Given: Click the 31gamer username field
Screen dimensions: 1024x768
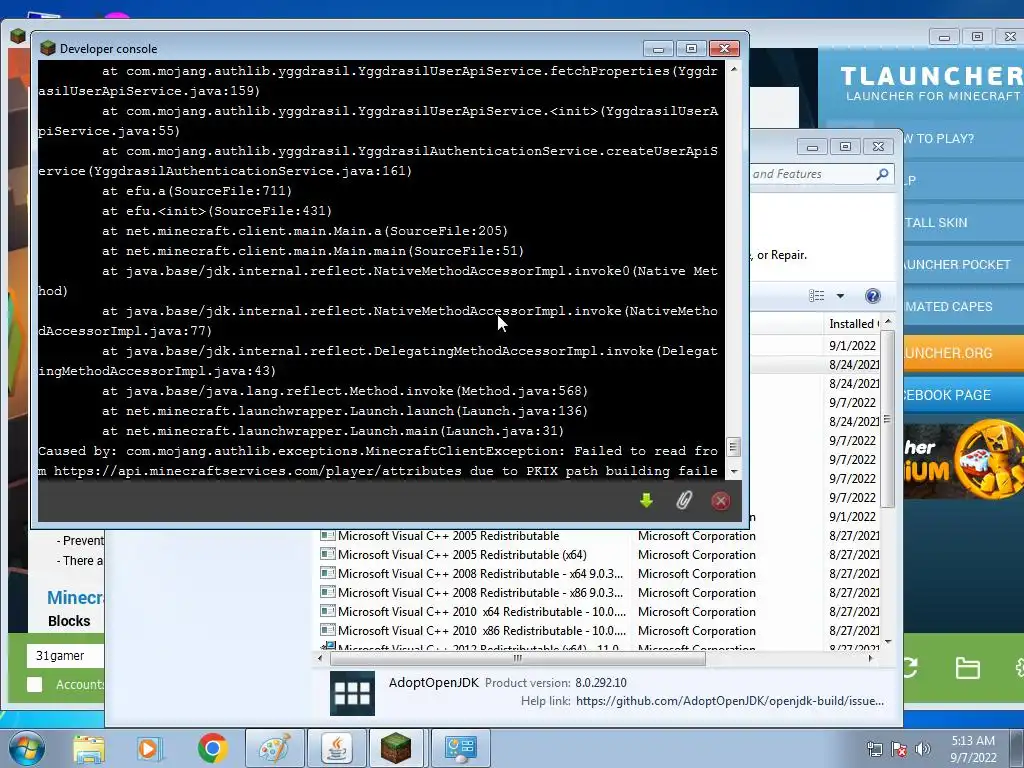Looking at the screenshot, I should pyautogui.click(x=65, y=655).
